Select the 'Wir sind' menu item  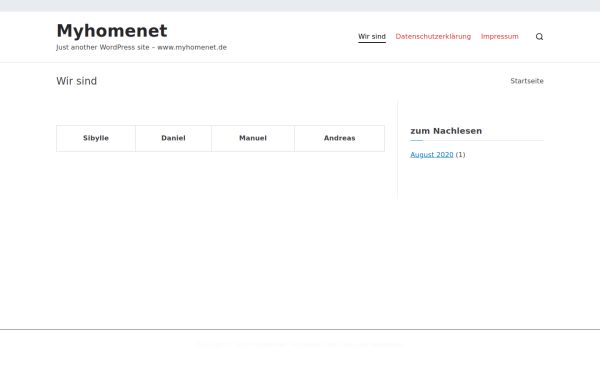(x=372, y=37)
